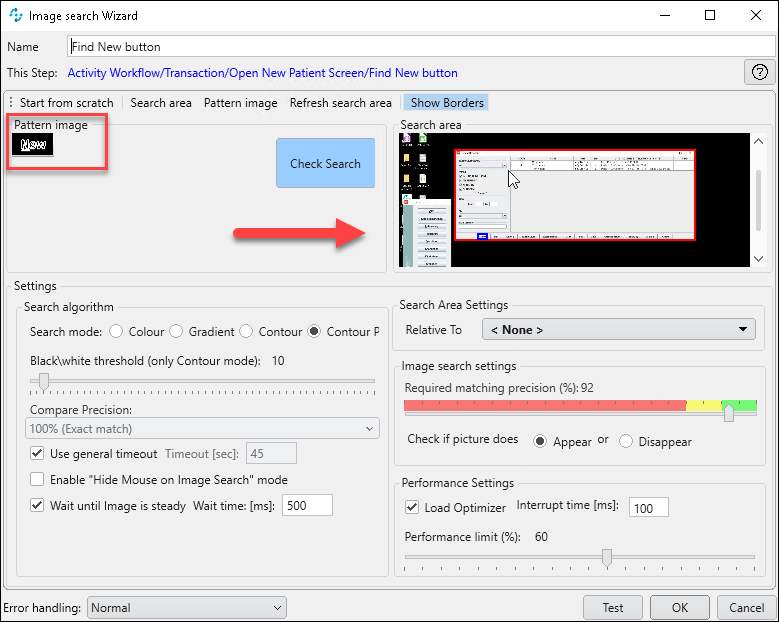Toggle Wait until Image is steady
The image size is (779, 622).
37,506
